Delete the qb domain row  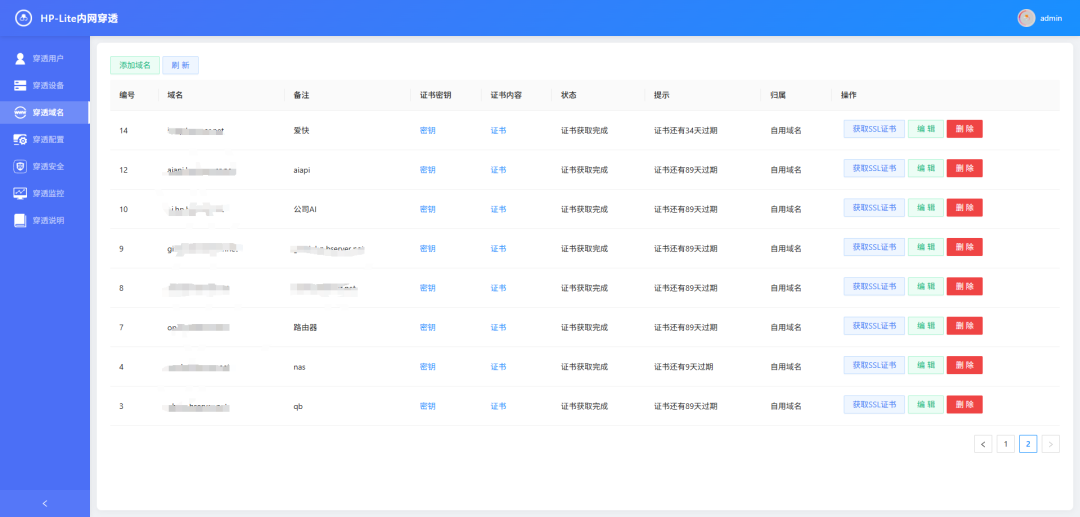tap(964, 405)
